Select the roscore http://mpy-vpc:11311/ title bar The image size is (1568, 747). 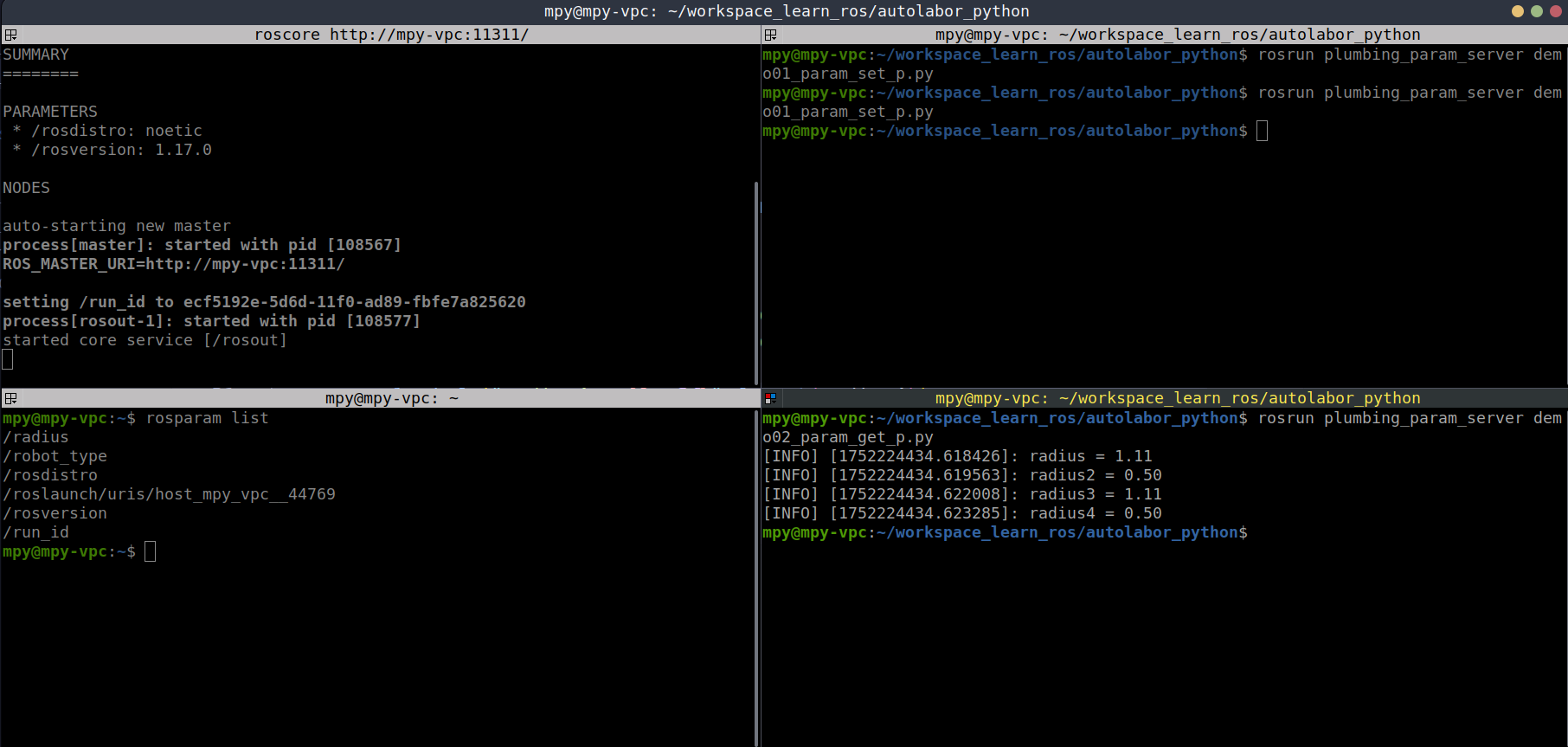[391, 35]
